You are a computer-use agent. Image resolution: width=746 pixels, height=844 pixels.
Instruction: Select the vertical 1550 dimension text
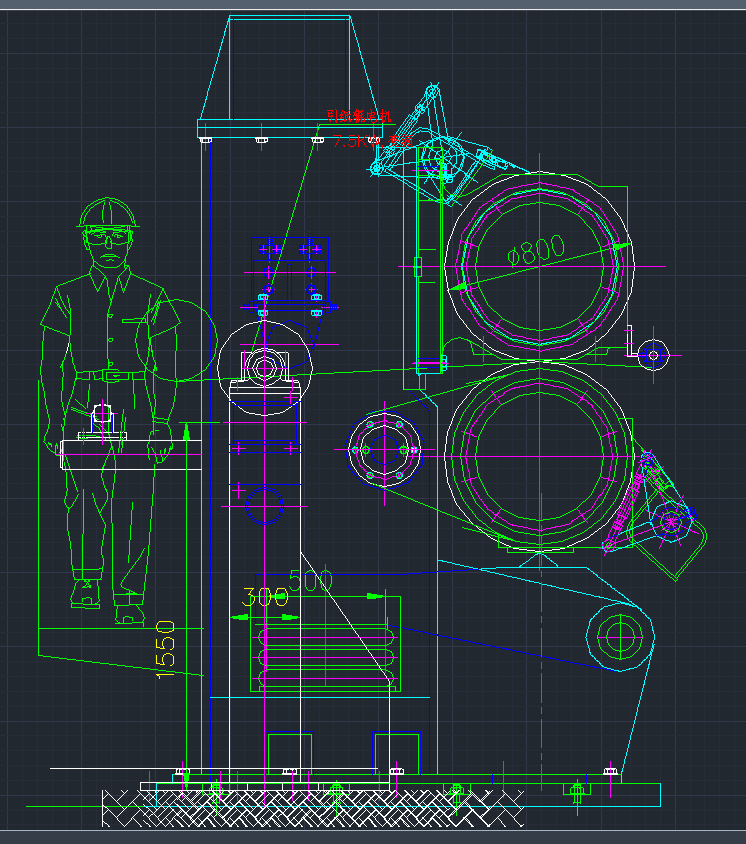[x=166, y=649]
